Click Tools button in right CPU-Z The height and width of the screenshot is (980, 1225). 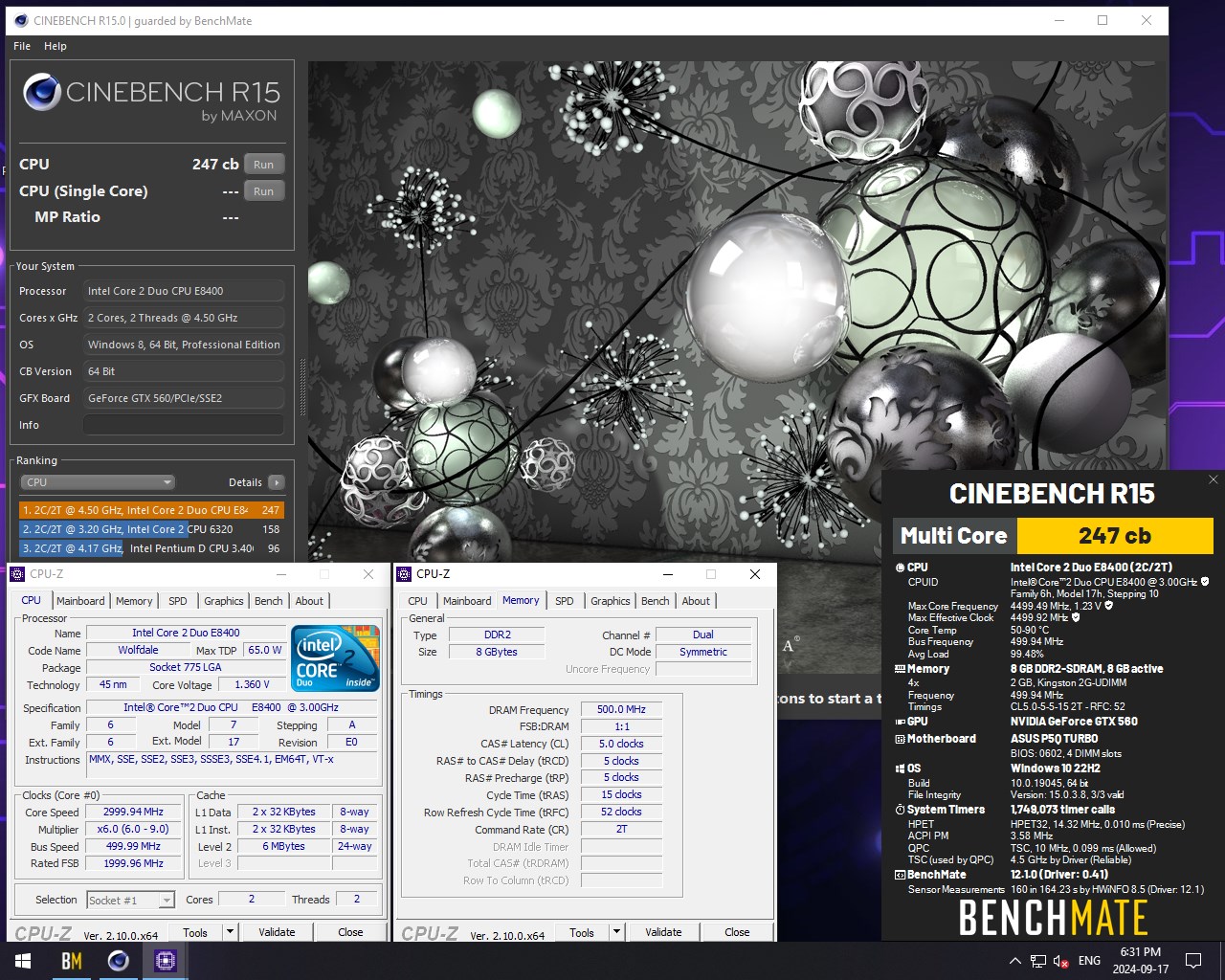(582, 932)
